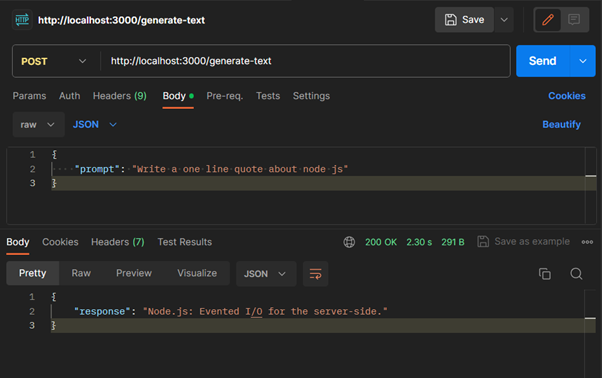The height and width of the screenshot is (378, 602).
Task: Open the POST method dropdown
Action: [x=54, y=61]
